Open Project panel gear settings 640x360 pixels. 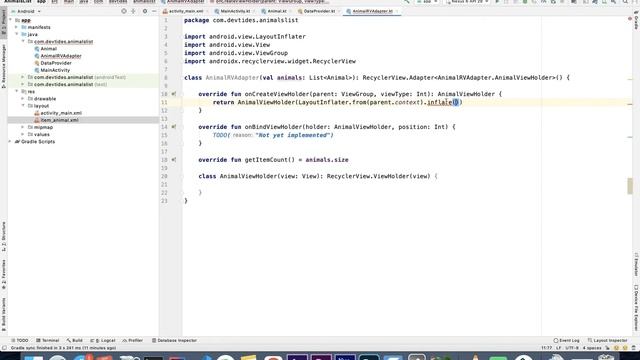click(144, 11)
